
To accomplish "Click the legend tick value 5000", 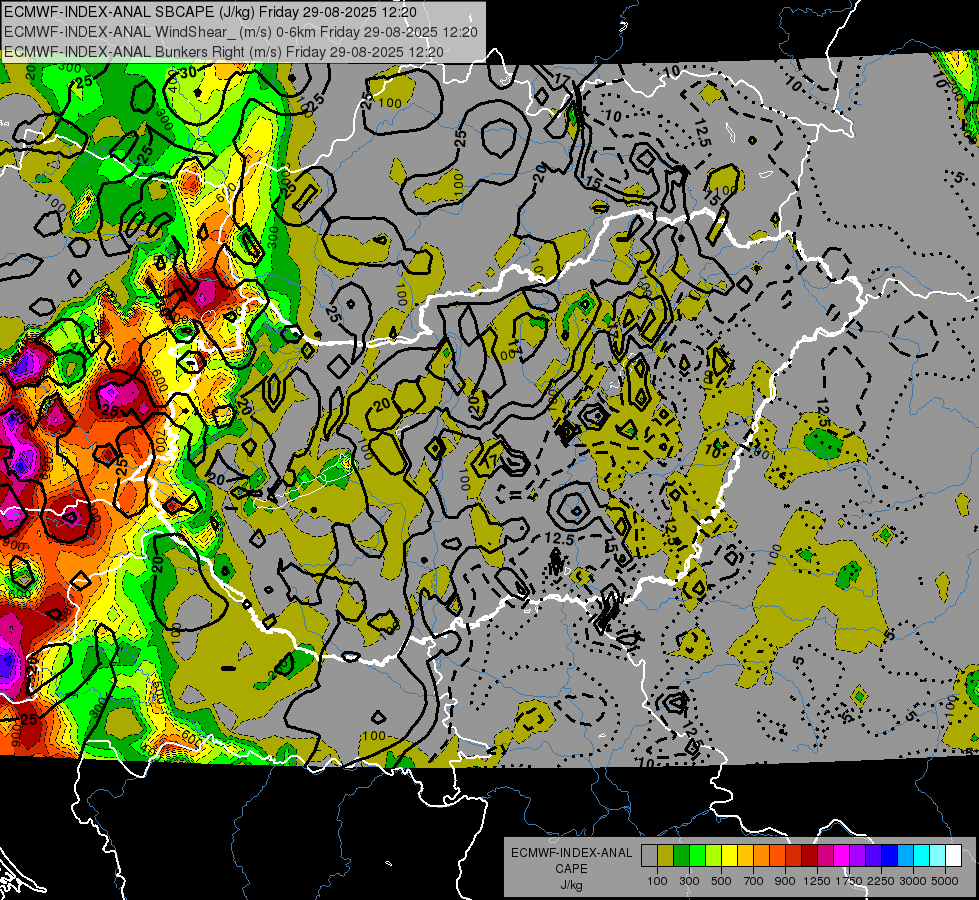I will (x=945, y=881).
